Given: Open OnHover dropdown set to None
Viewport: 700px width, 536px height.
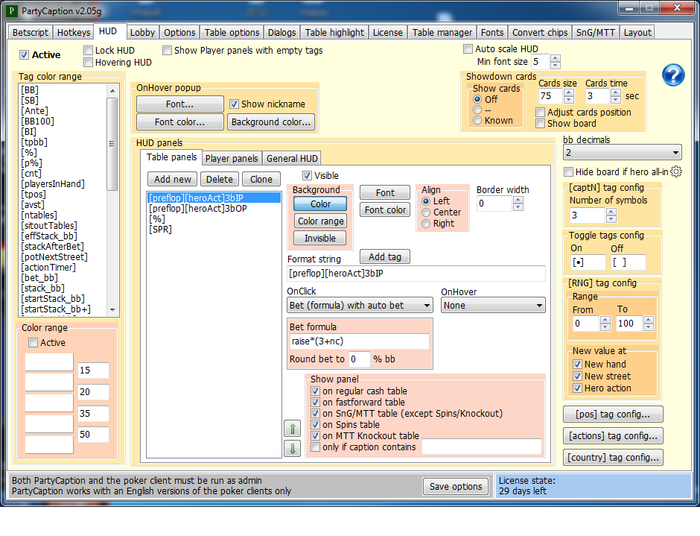Looking at the screenshot, I should pyautogui.click(x=493, y=306).
